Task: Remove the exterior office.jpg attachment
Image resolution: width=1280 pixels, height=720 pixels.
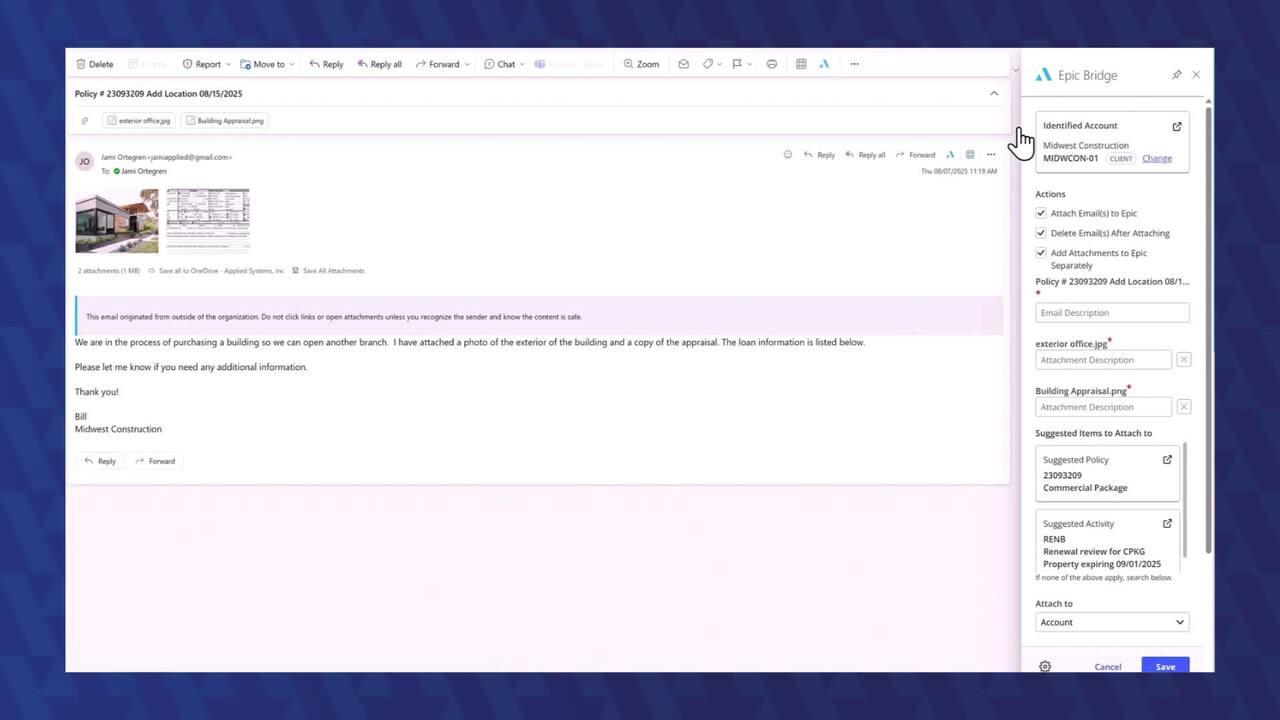Action: point(1184,360)
